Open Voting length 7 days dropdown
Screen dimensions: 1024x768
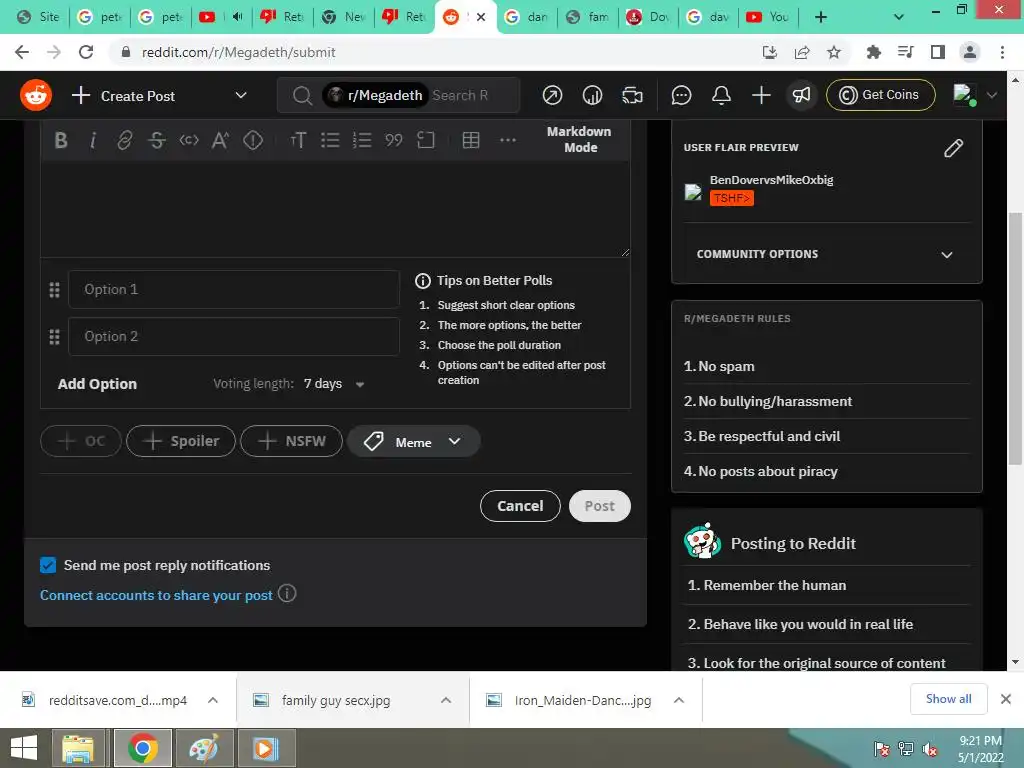click(334, 384)
